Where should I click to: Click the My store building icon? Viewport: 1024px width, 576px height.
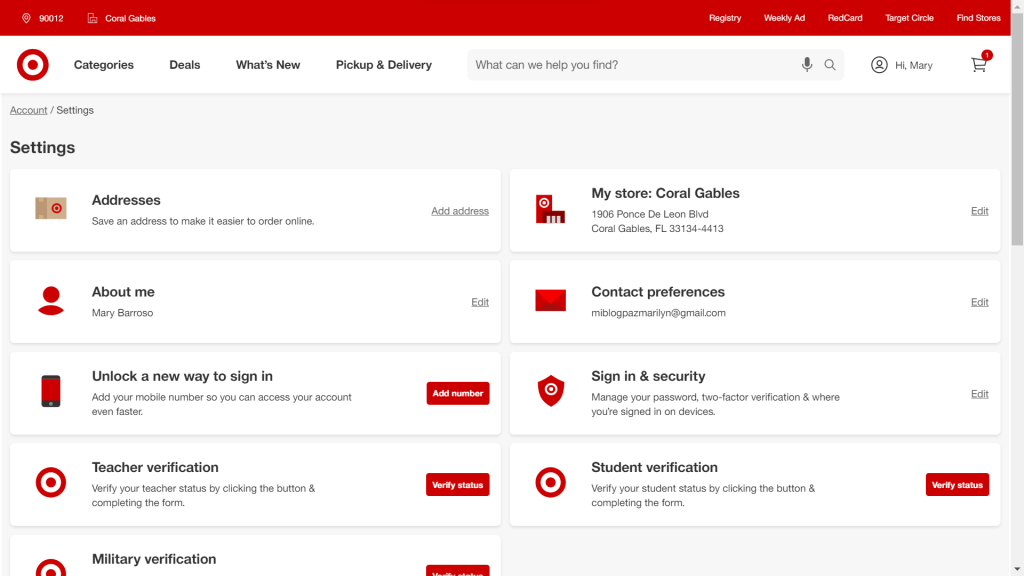pos(550,209)
